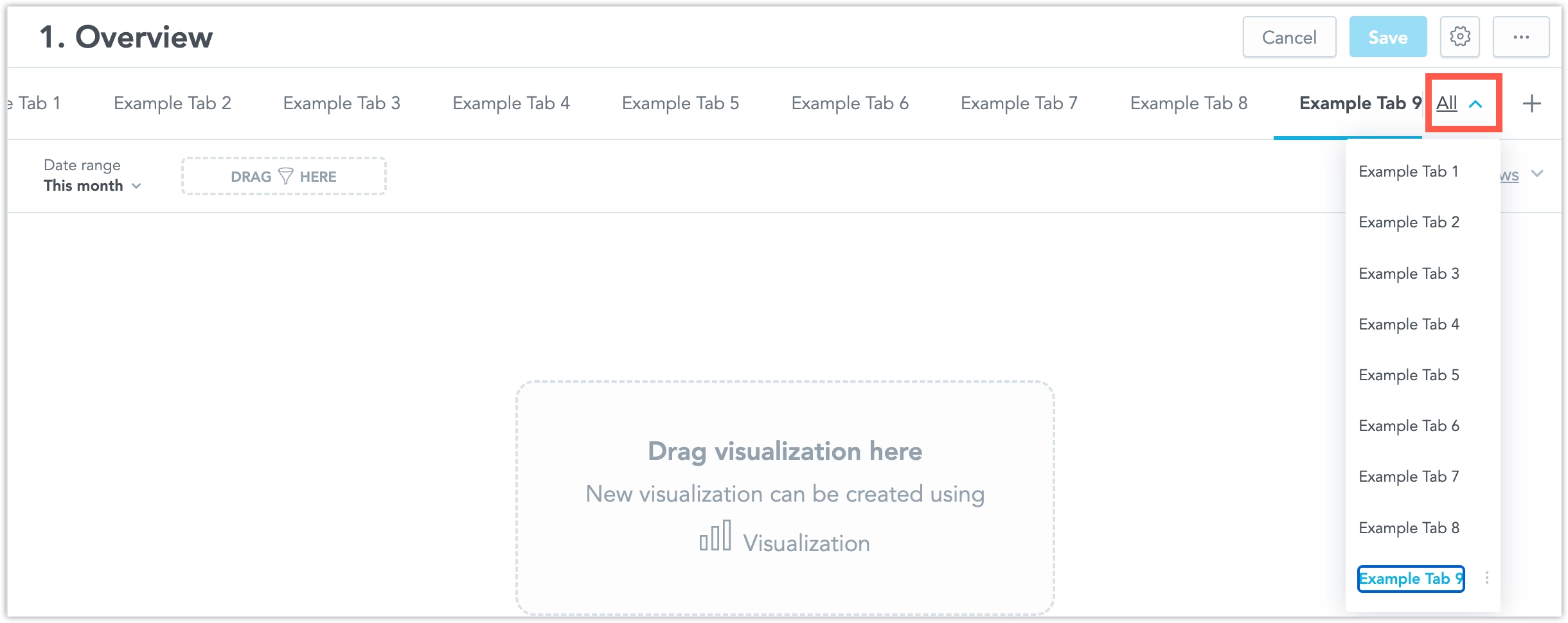Open the vertical dots menu beside Example Tab 9

coord(1487,578)
